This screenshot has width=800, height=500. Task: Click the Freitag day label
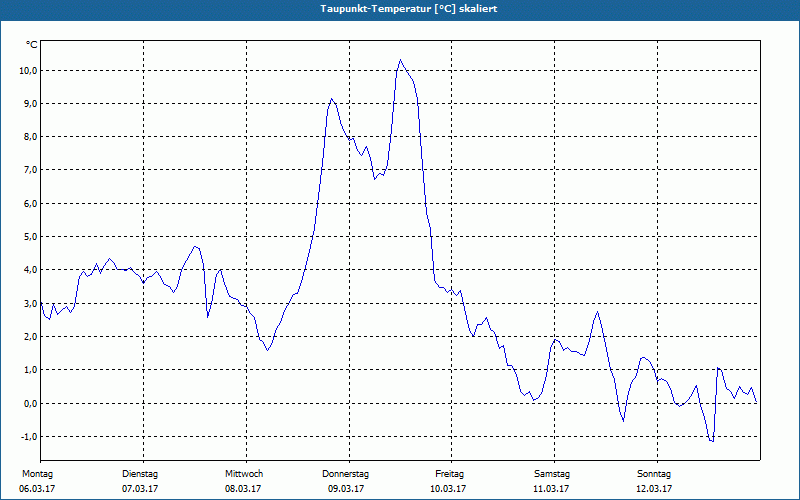click(x=449, y=474)
